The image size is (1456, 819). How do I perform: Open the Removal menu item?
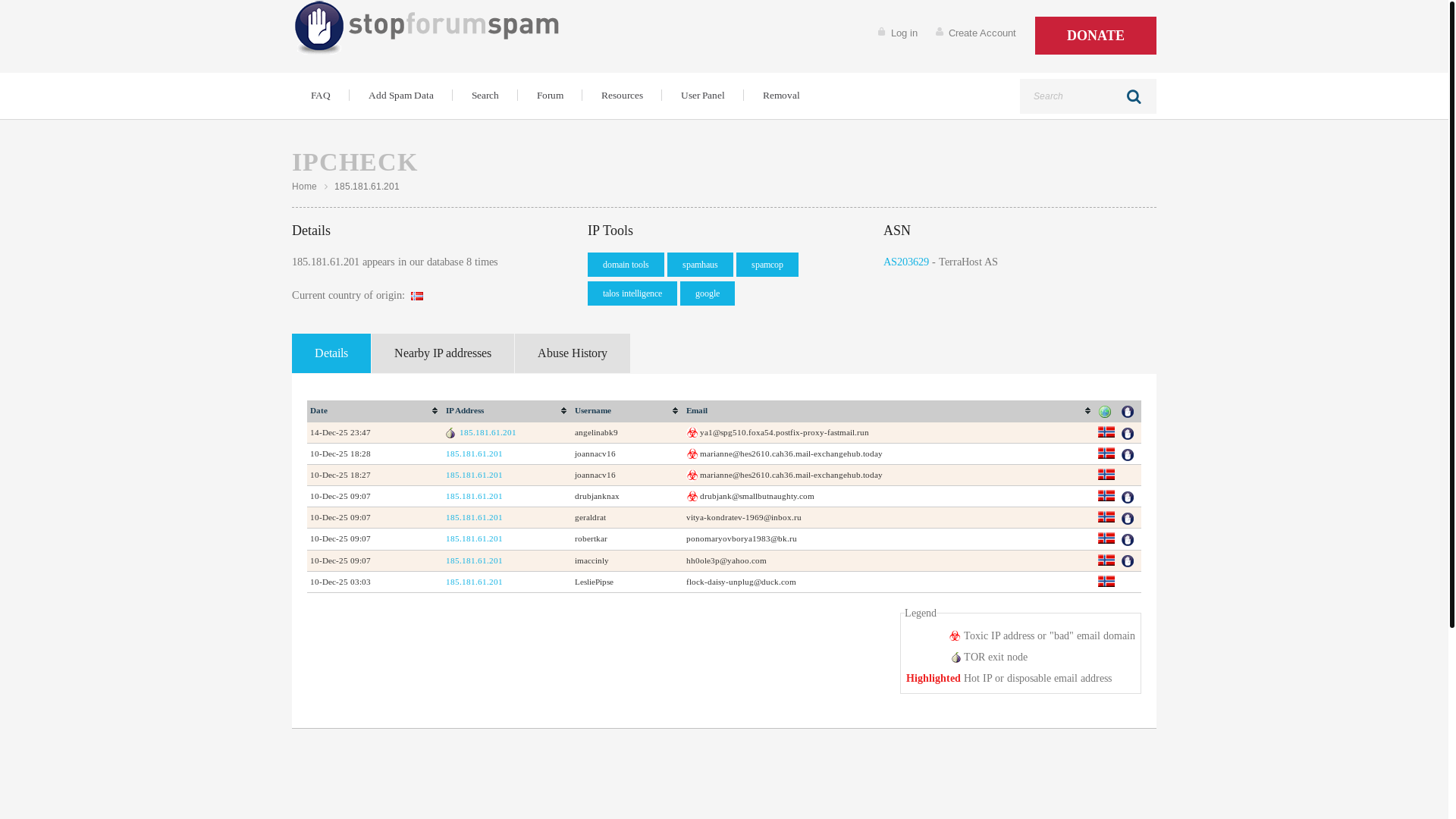(x=781, y=96)
